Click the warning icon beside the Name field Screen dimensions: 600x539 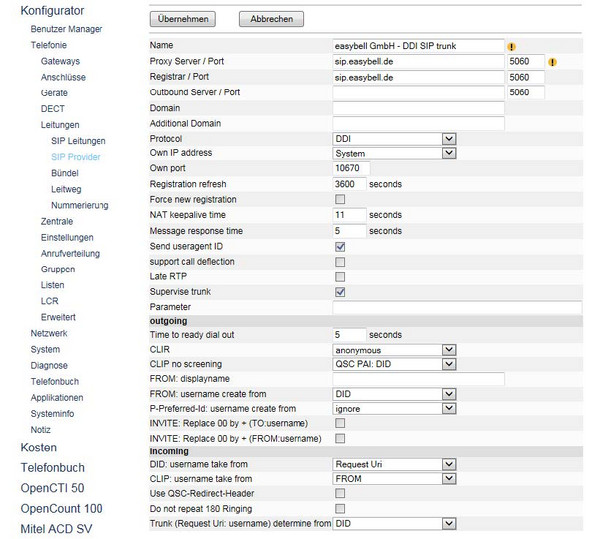[x=511, y=47]
